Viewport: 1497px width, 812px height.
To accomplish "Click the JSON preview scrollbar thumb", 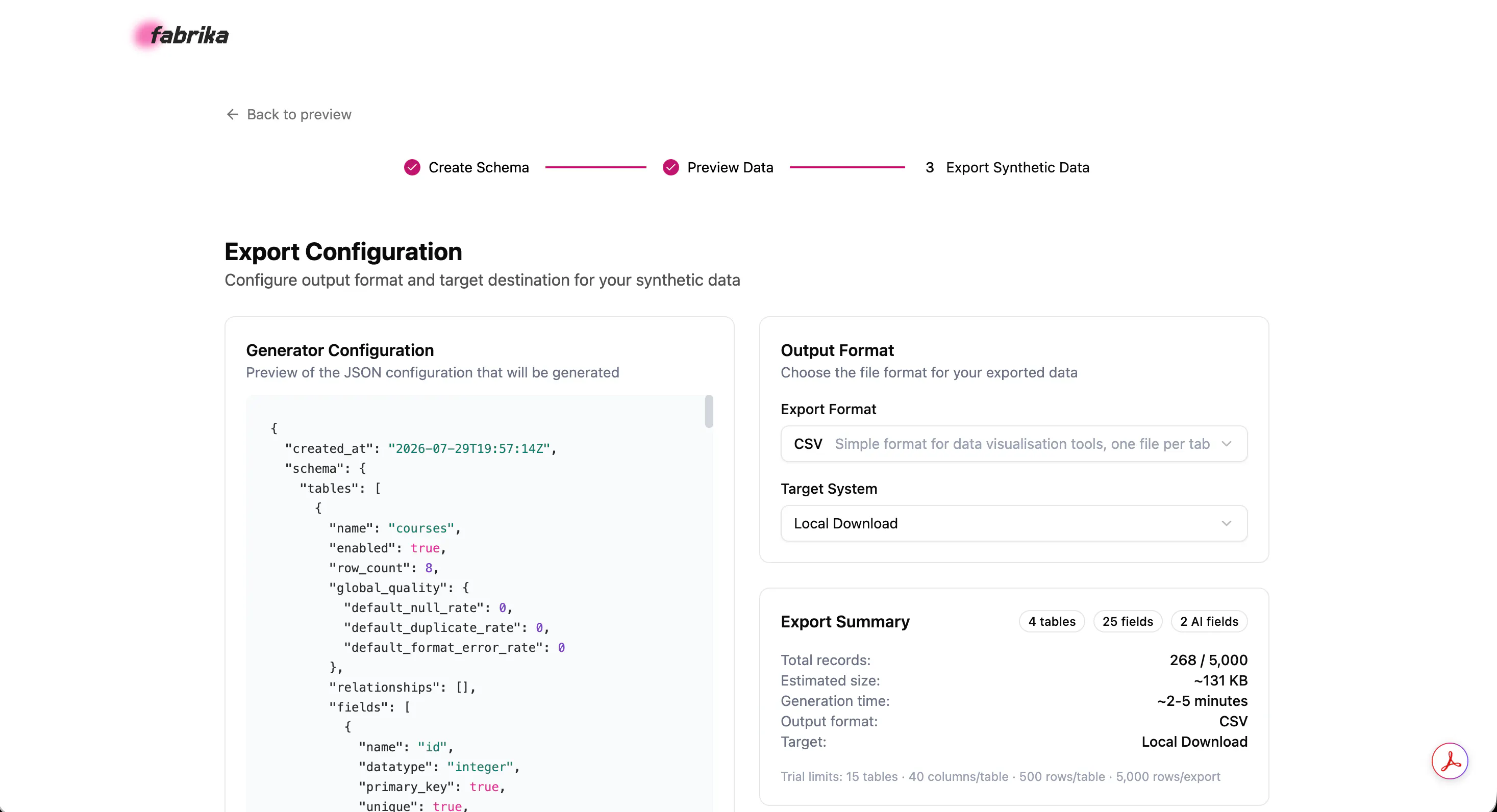I will tap(709, 411).
